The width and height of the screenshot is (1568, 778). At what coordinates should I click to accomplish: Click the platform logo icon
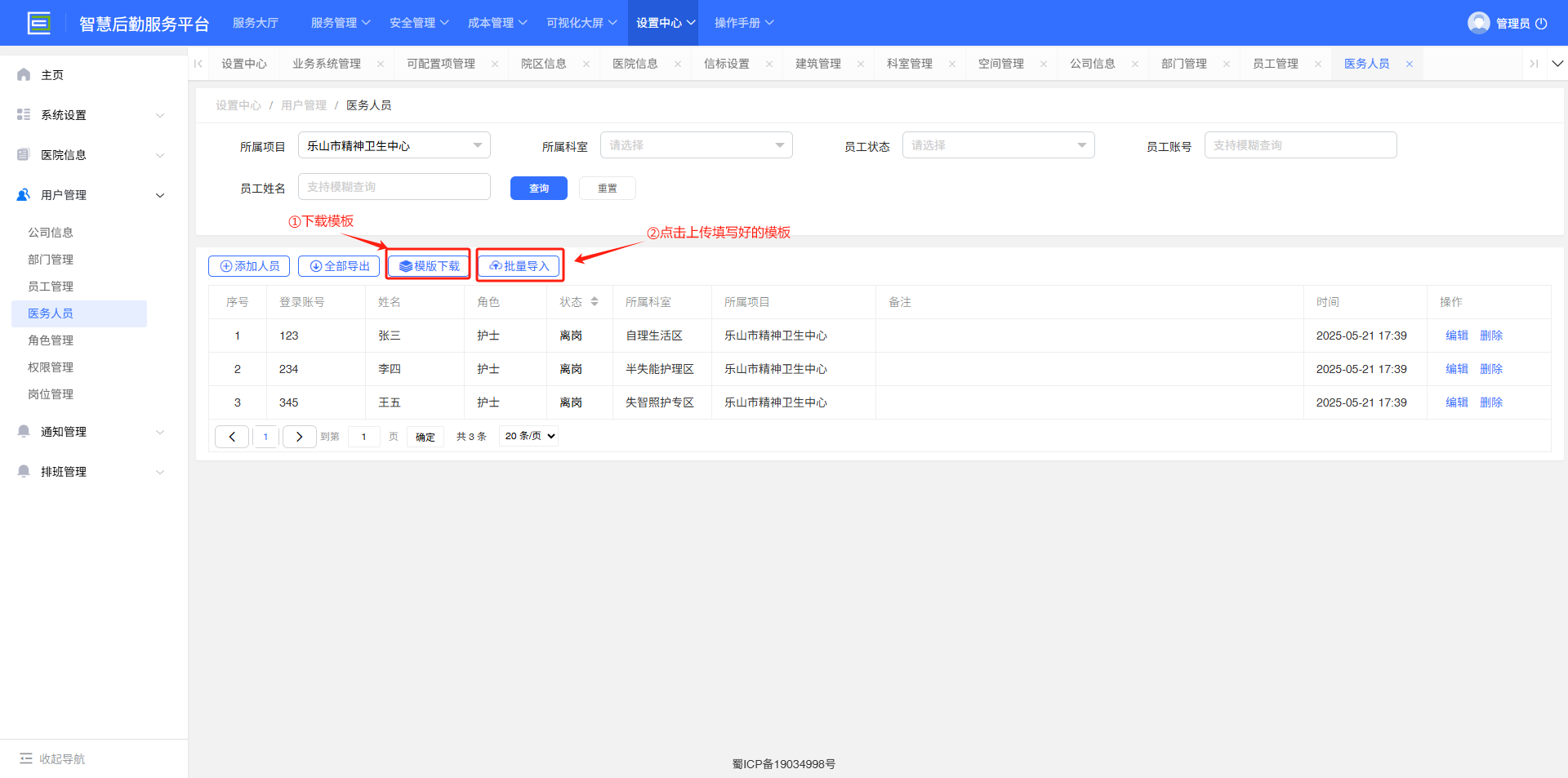[x=38, y=23]
